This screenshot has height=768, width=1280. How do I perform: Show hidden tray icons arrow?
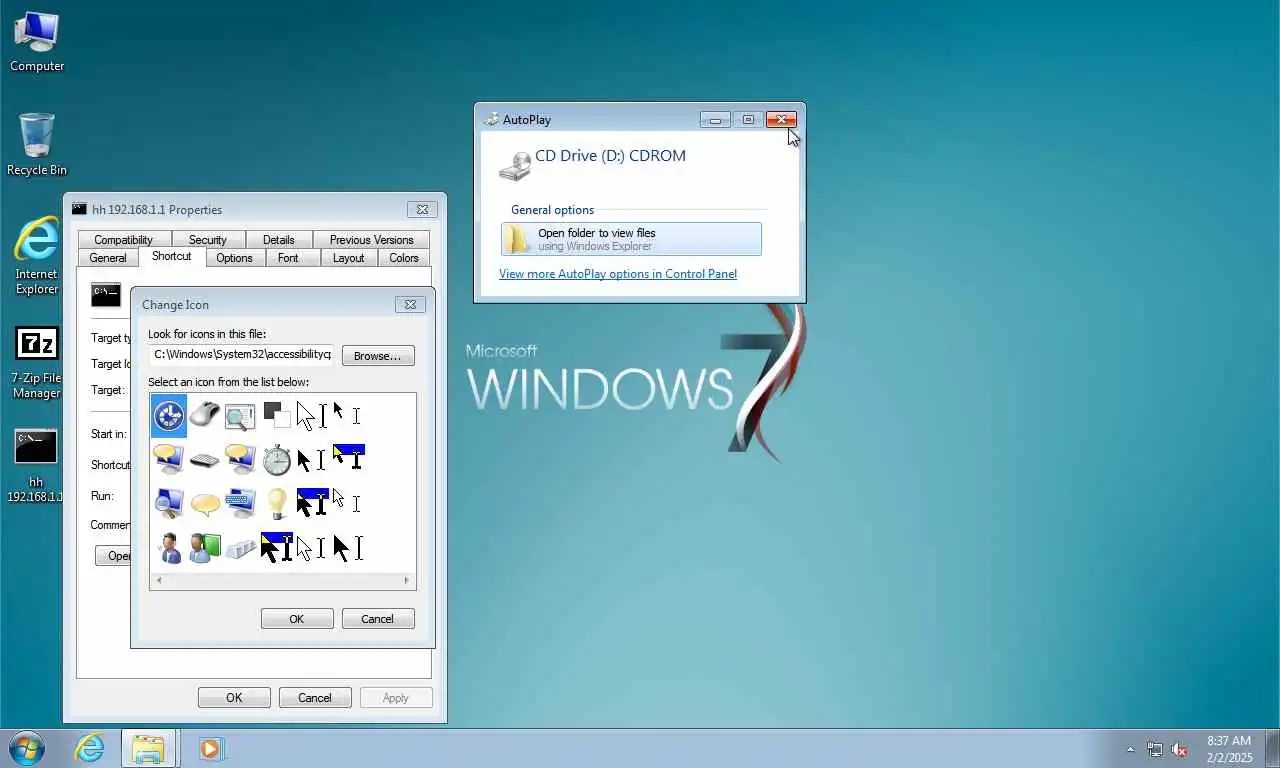pos(1131,749)
